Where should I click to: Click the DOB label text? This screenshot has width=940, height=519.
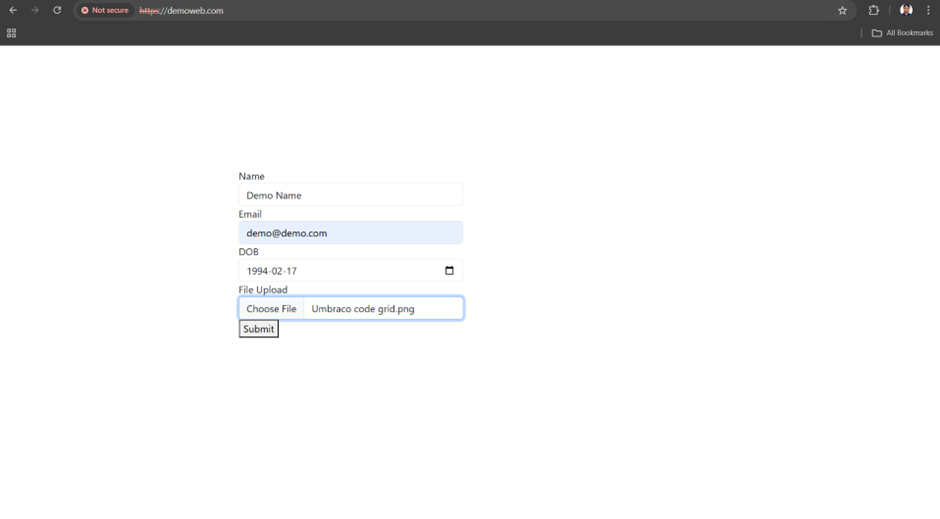248,252
